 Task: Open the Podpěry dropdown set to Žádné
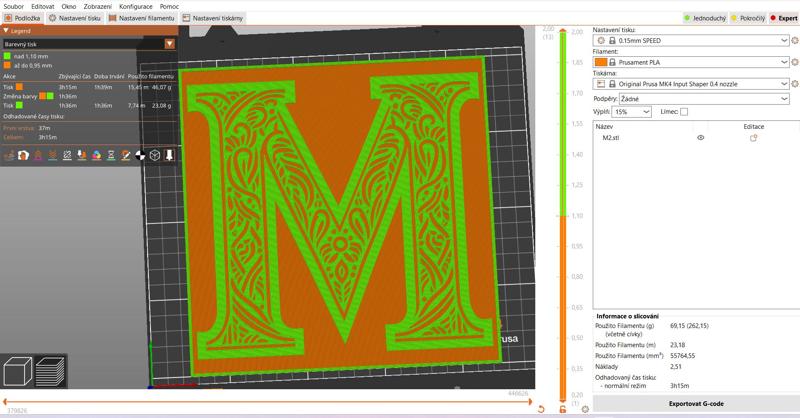(704, 99)
